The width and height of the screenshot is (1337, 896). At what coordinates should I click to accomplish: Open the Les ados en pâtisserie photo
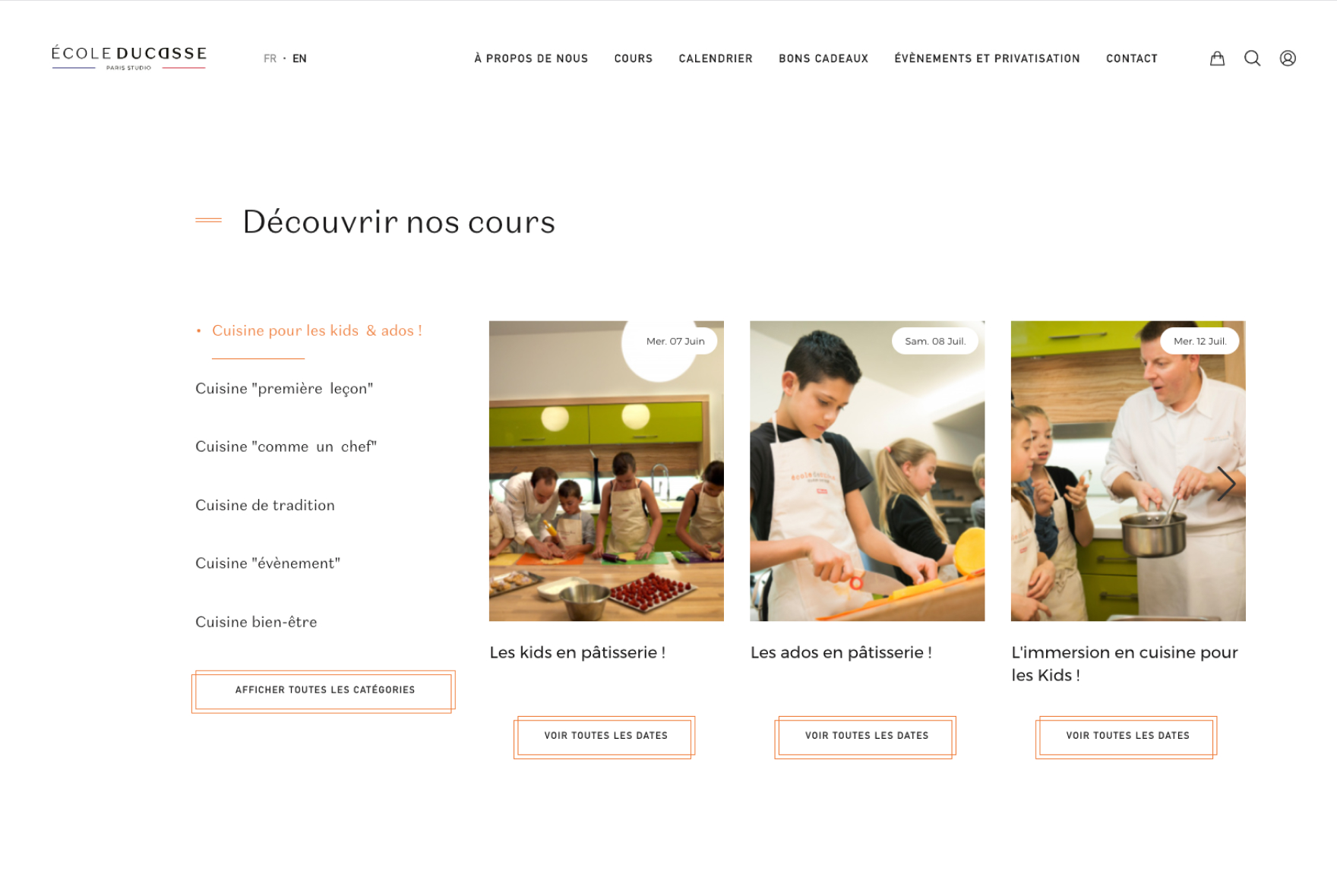coord(867,471)
